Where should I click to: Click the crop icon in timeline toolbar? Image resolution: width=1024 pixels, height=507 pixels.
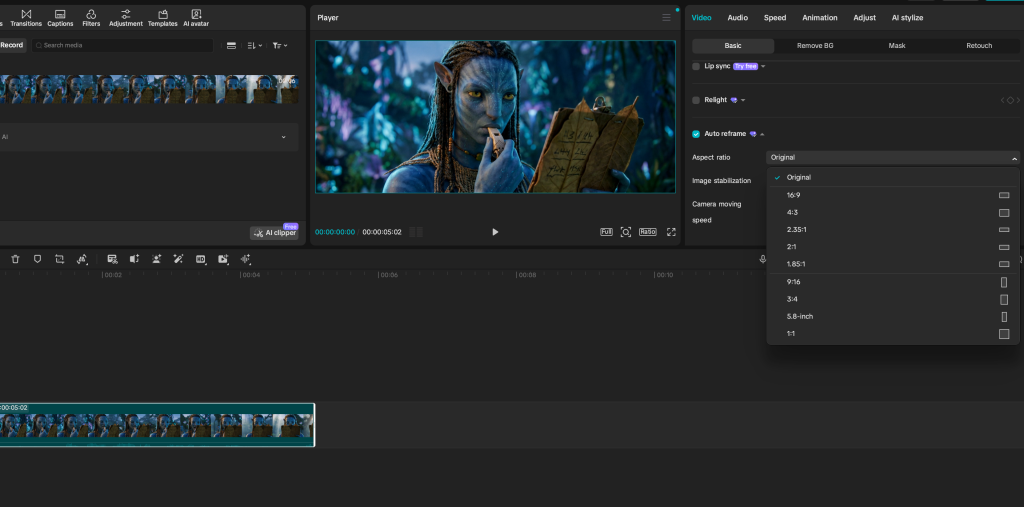(59, 259)
